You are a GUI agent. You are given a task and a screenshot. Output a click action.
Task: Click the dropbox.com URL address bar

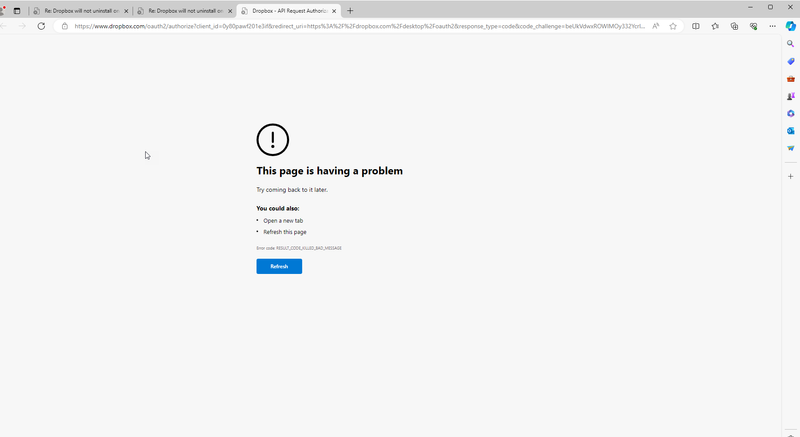point(359,26)
